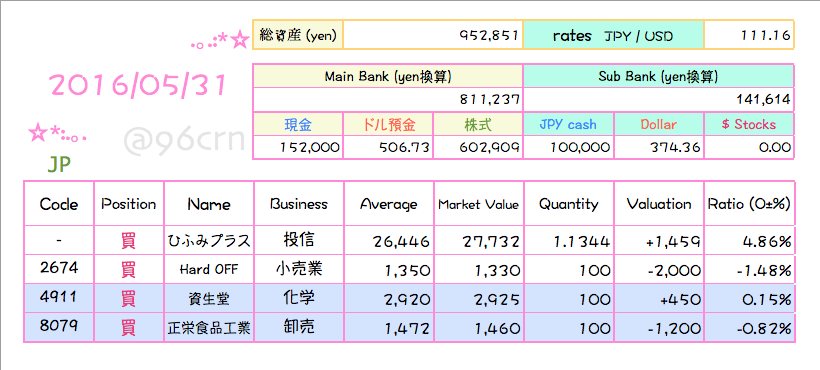Screen dimensions: 820x370
Task: Select the ひふみプラス name cell
Action: (209, 241)
